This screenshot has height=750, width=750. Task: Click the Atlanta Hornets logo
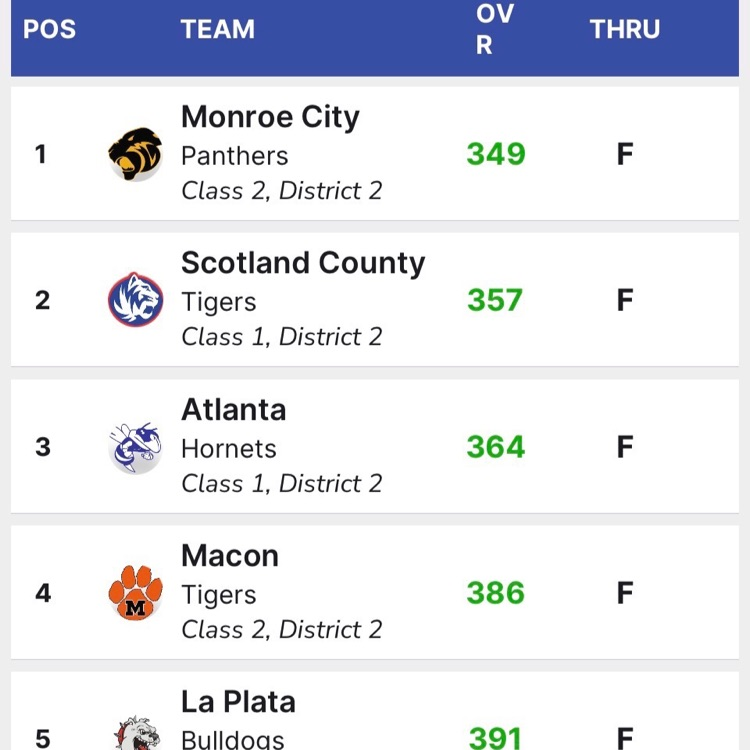135,447
